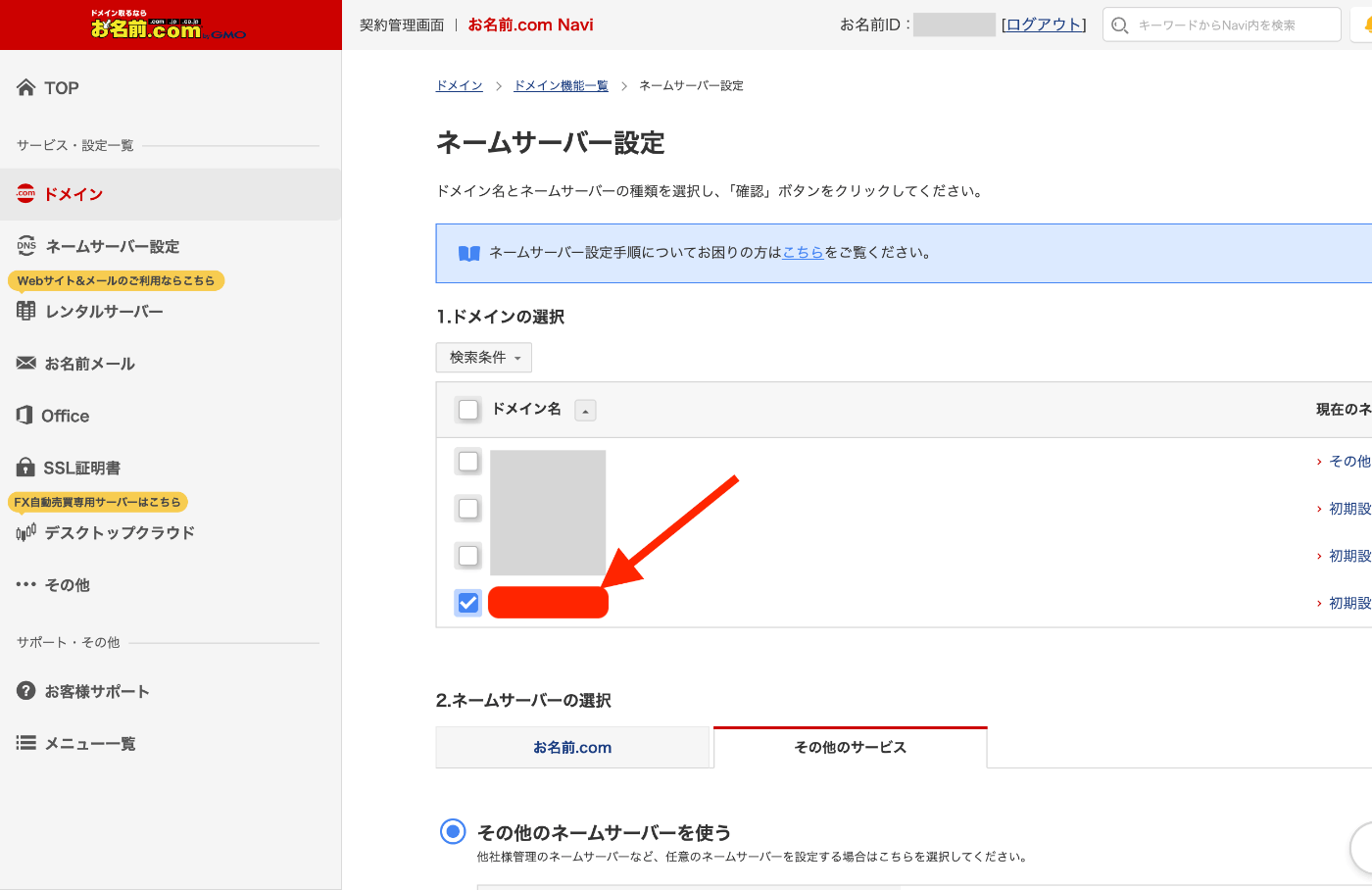The width and height of the screenshot is (1372, 890).
Task: Switch to the お名前.com tab
Action: pyautogui.click(x=572, y=747)
